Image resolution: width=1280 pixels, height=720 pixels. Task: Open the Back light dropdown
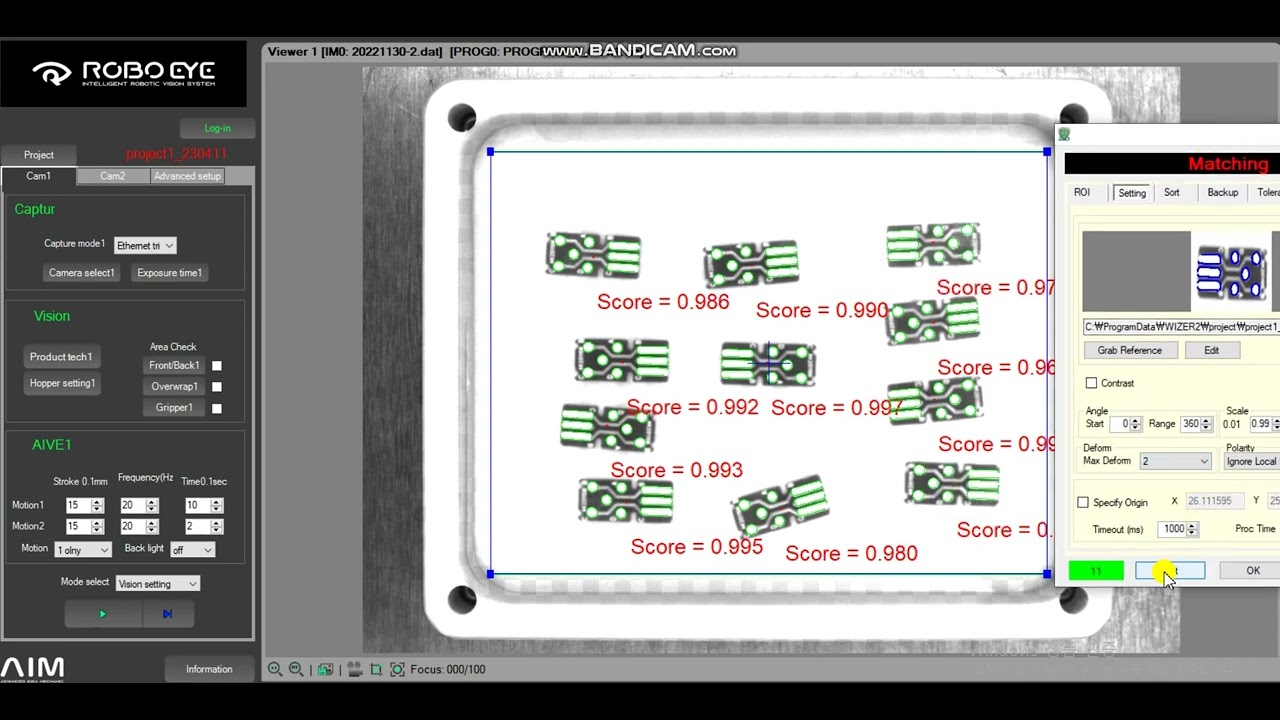coord(192,550)
